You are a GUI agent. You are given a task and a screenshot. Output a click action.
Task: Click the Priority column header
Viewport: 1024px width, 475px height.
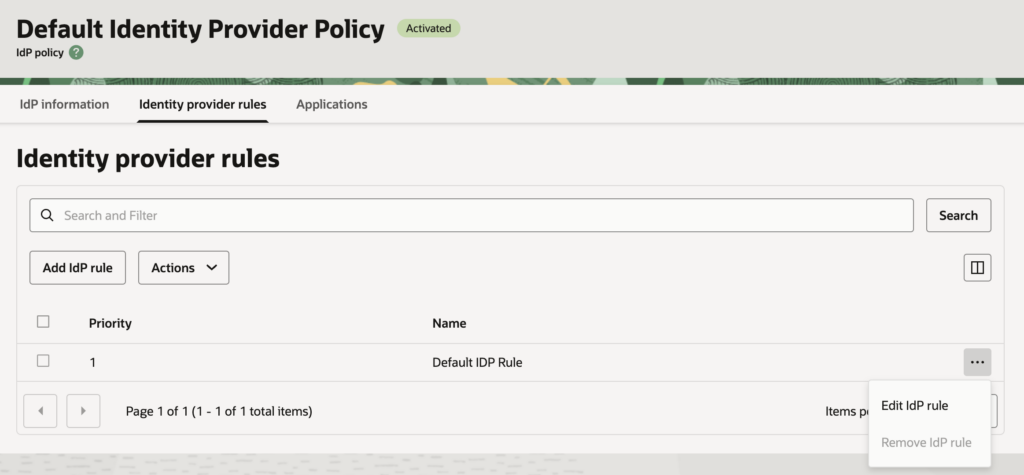click(110, 323)
